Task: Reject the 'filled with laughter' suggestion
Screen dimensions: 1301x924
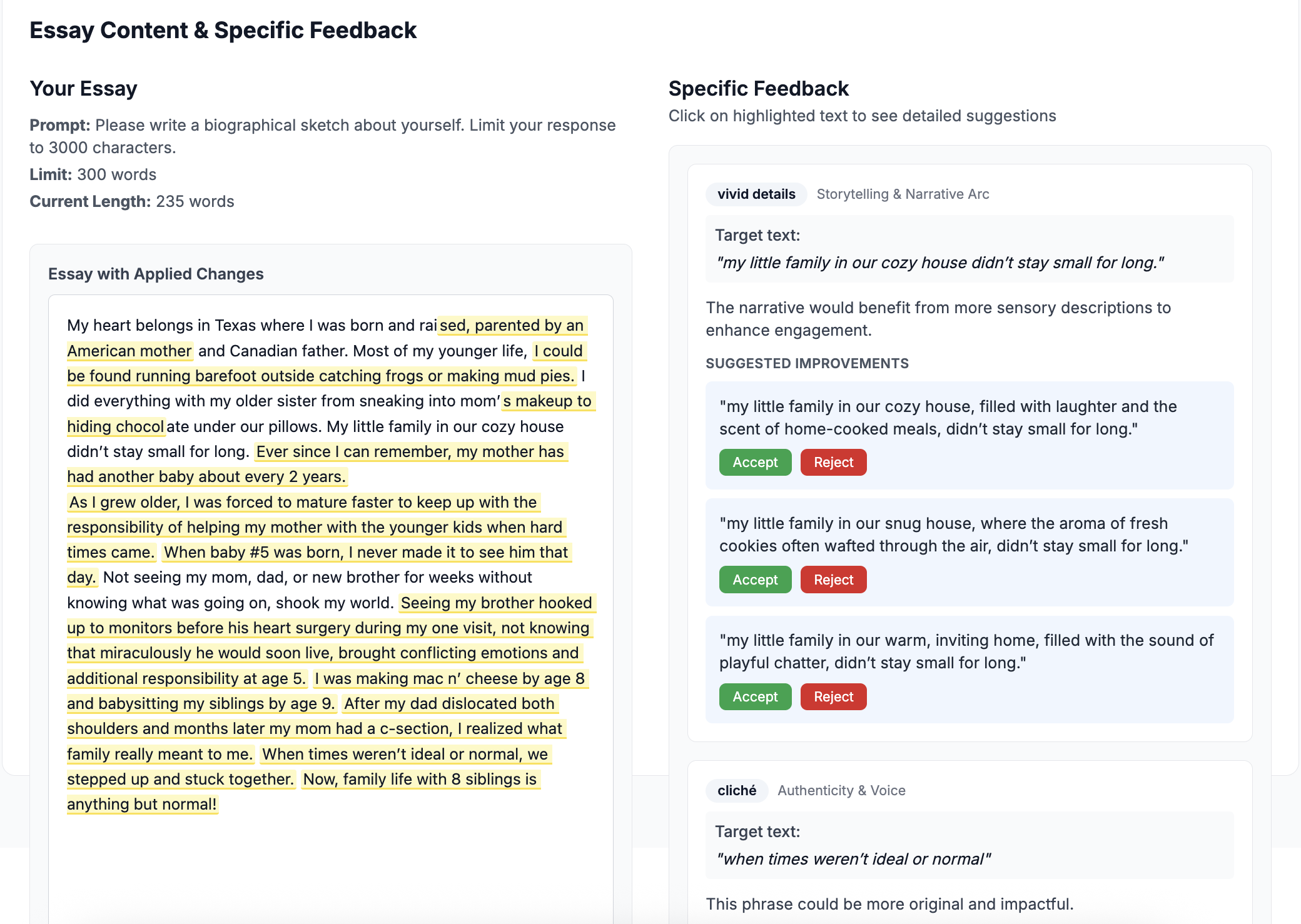Action: point(833,462)
